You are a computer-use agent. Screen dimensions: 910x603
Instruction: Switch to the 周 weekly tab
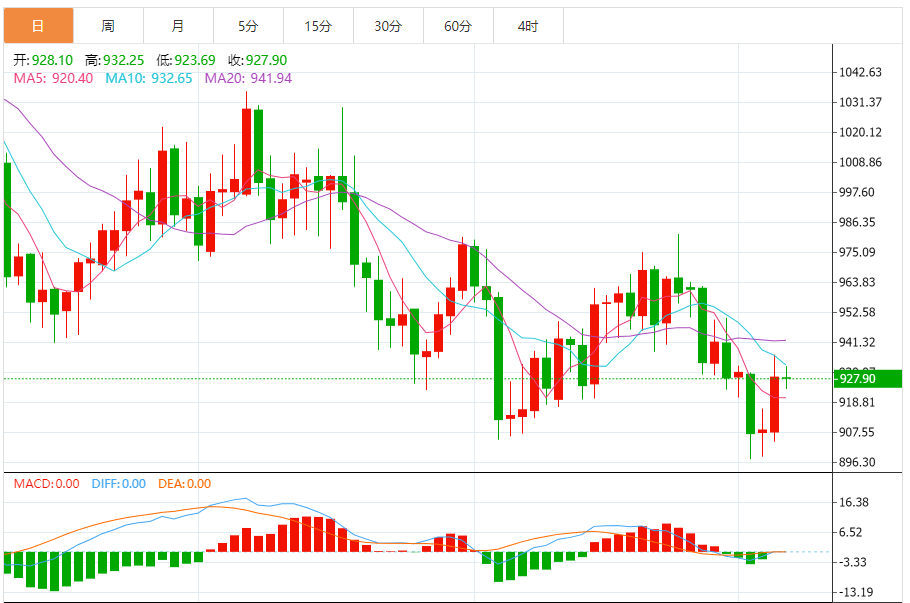(109, 26)
